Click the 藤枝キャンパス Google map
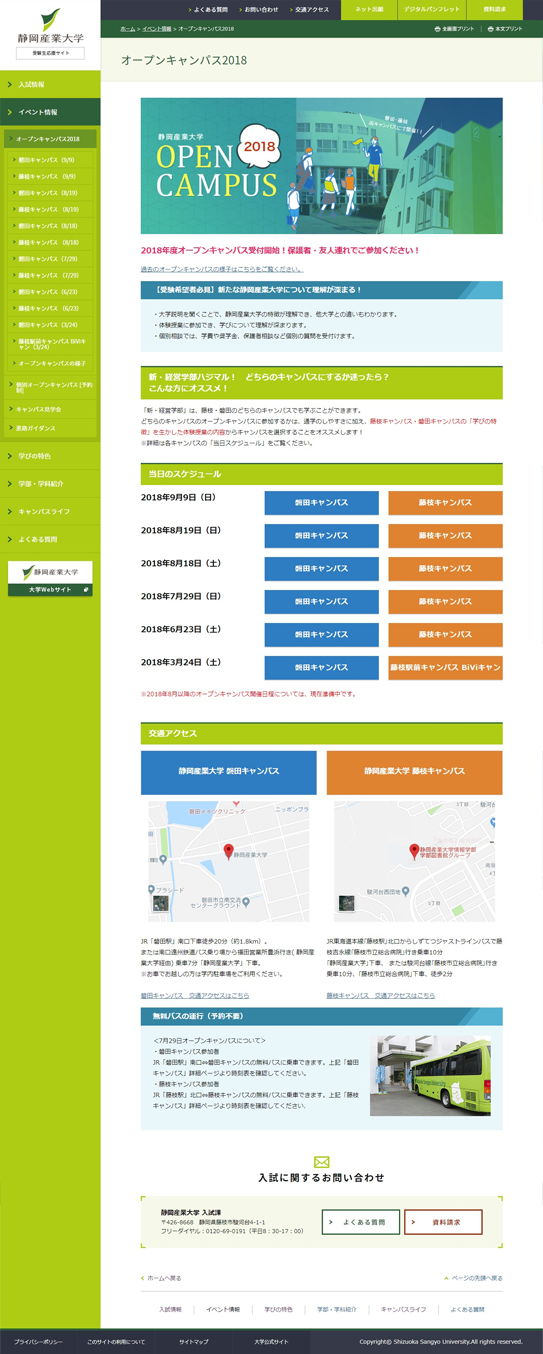 coord(414,861)
